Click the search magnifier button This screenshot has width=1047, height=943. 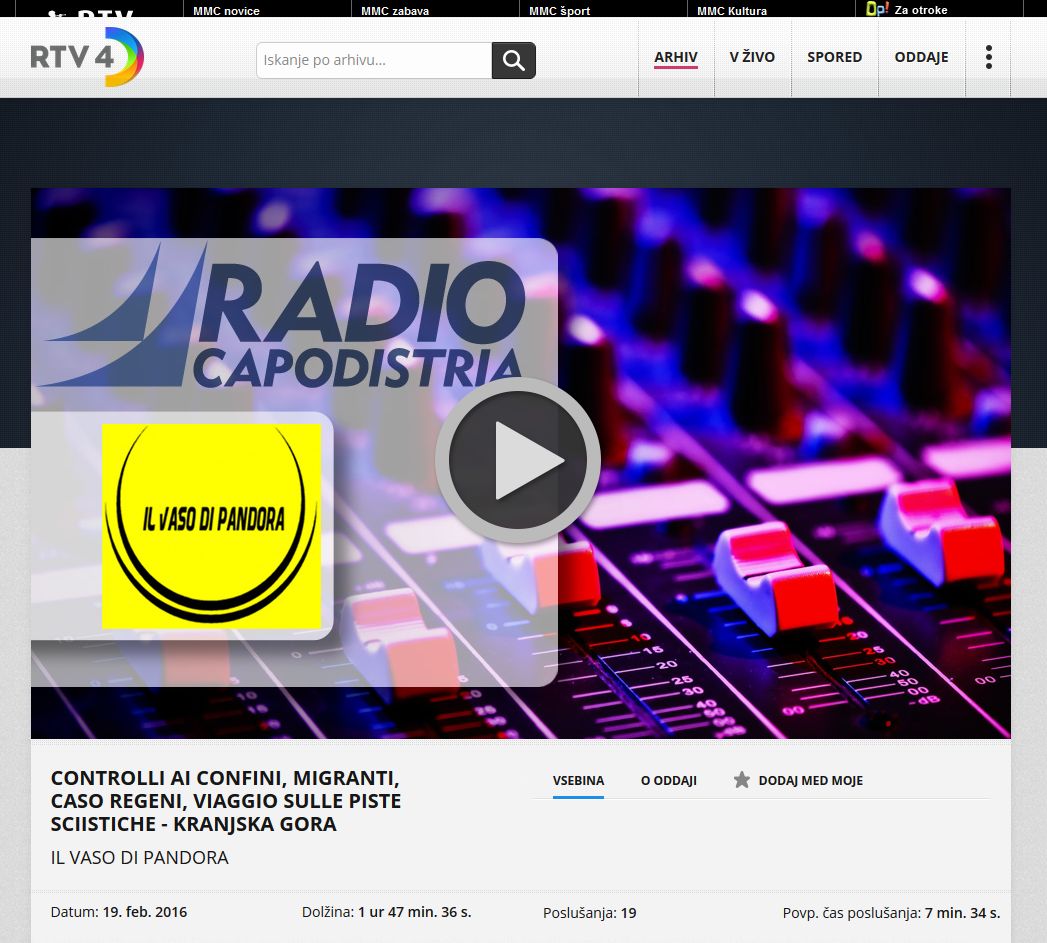coord(513,60)
